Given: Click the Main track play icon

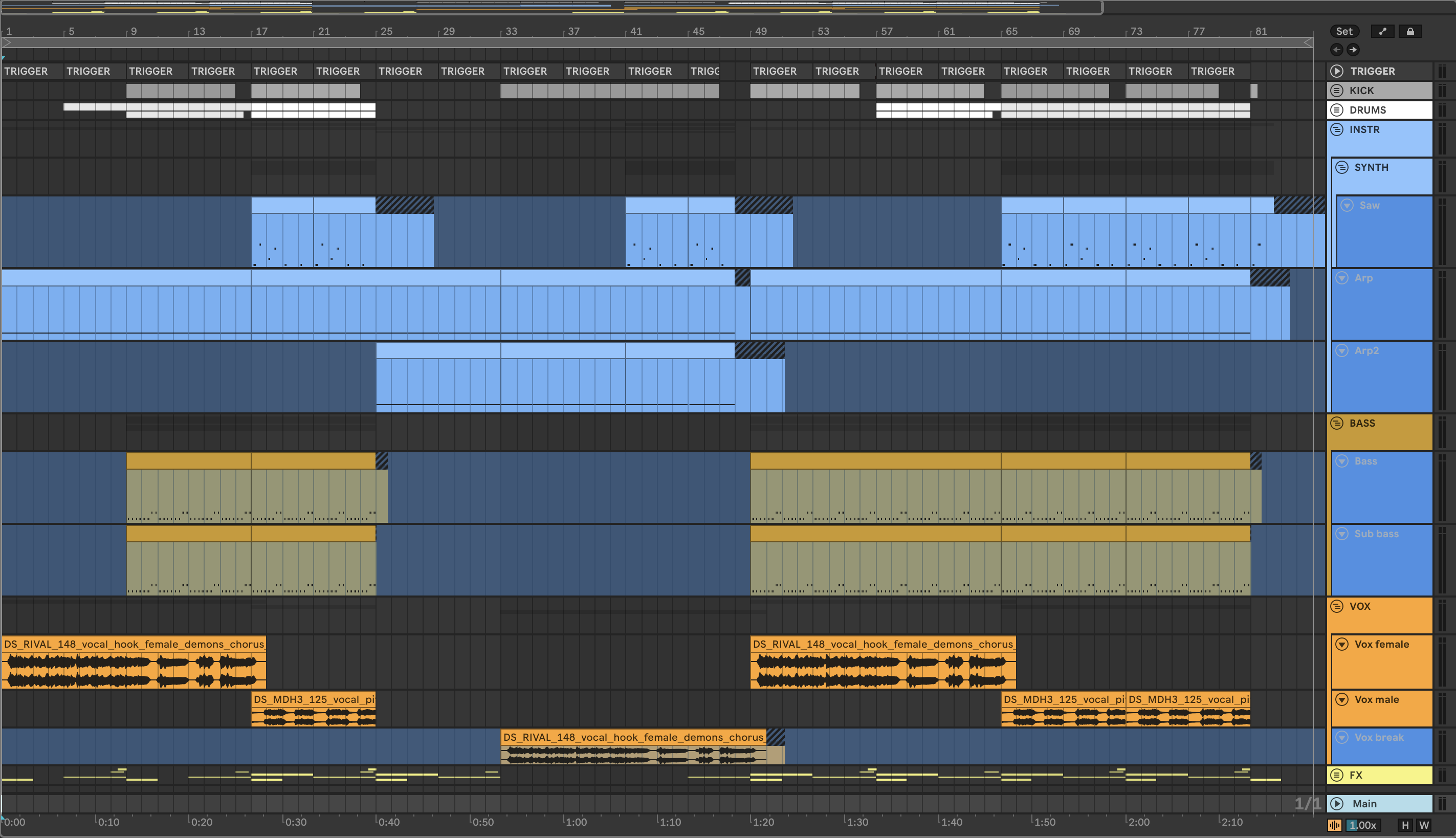Looking at the screenshot, I should point(1337,803).
